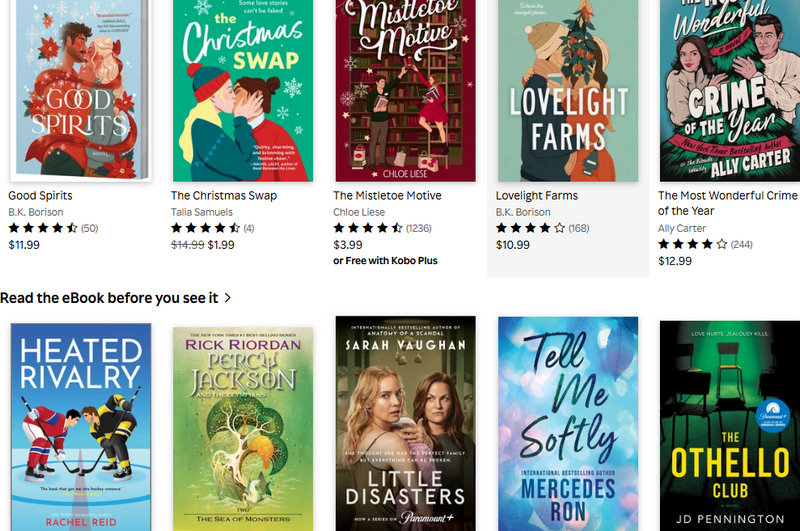Open the Good Spirits book cover
This screenshot has width=800, height=531.
(81, 90)
